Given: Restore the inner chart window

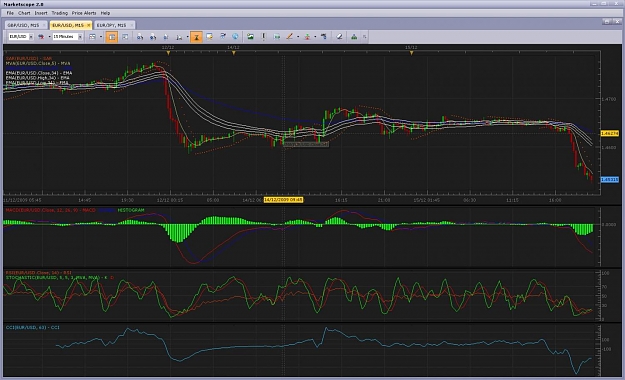Looking at the screenshot, I should pyautogui.click(x=607, y=22).
